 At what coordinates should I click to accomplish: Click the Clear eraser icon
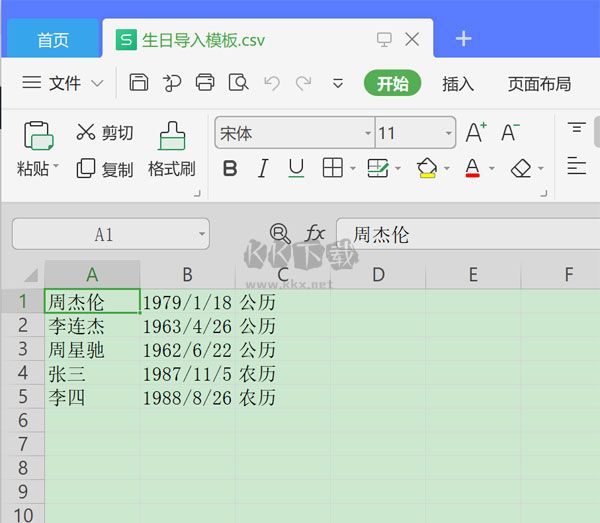click(521, 168)
